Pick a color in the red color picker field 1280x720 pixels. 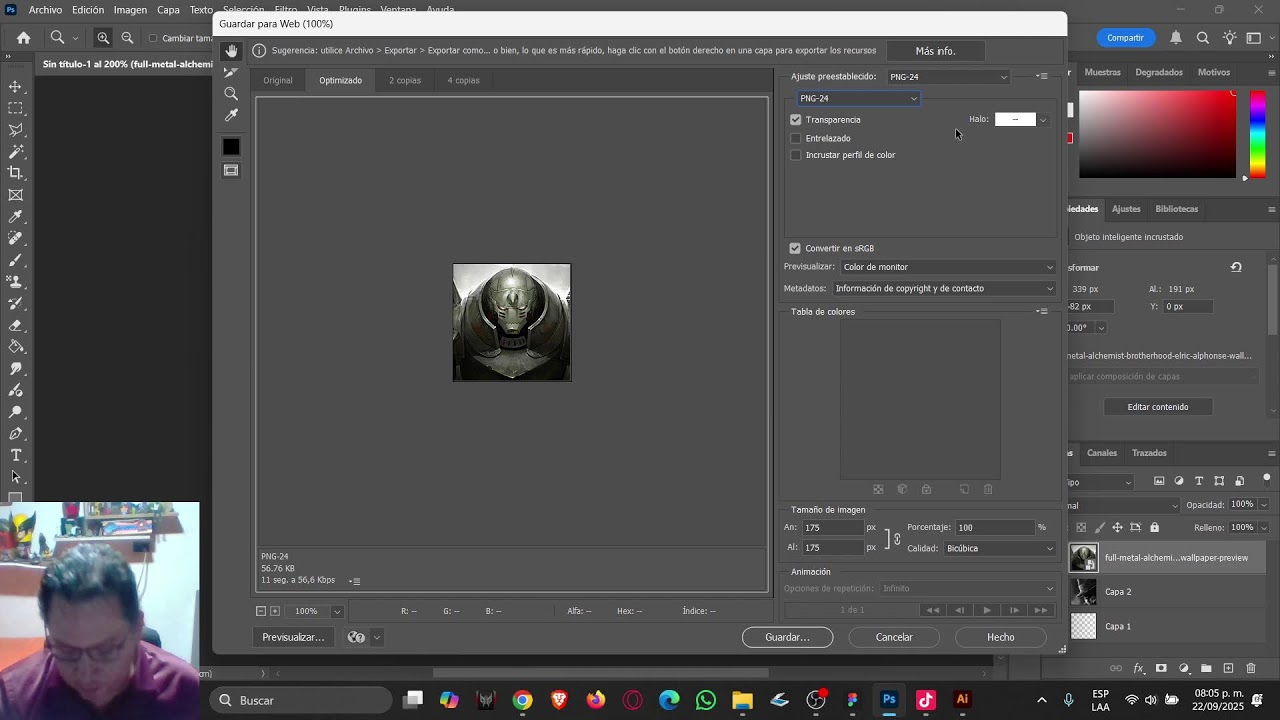coord(1157,134)
